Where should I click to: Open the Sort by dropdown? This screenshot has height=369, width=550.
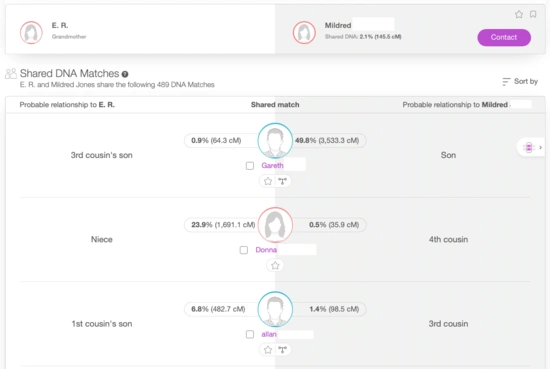(520, 81)
